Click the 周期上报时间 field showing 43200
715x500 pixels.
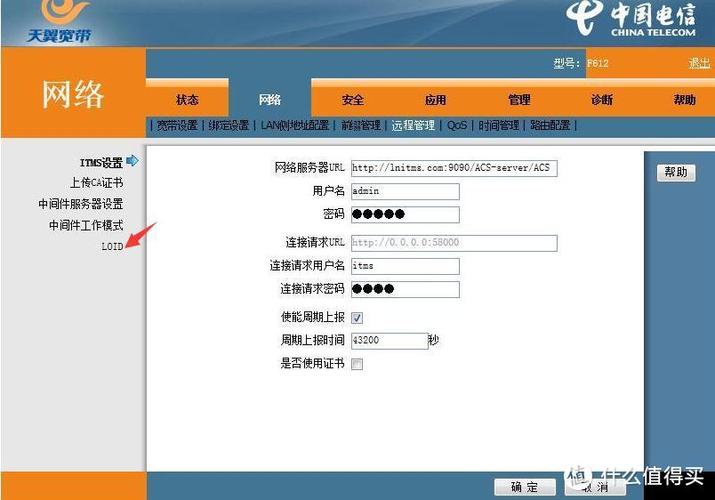(389, 340)
